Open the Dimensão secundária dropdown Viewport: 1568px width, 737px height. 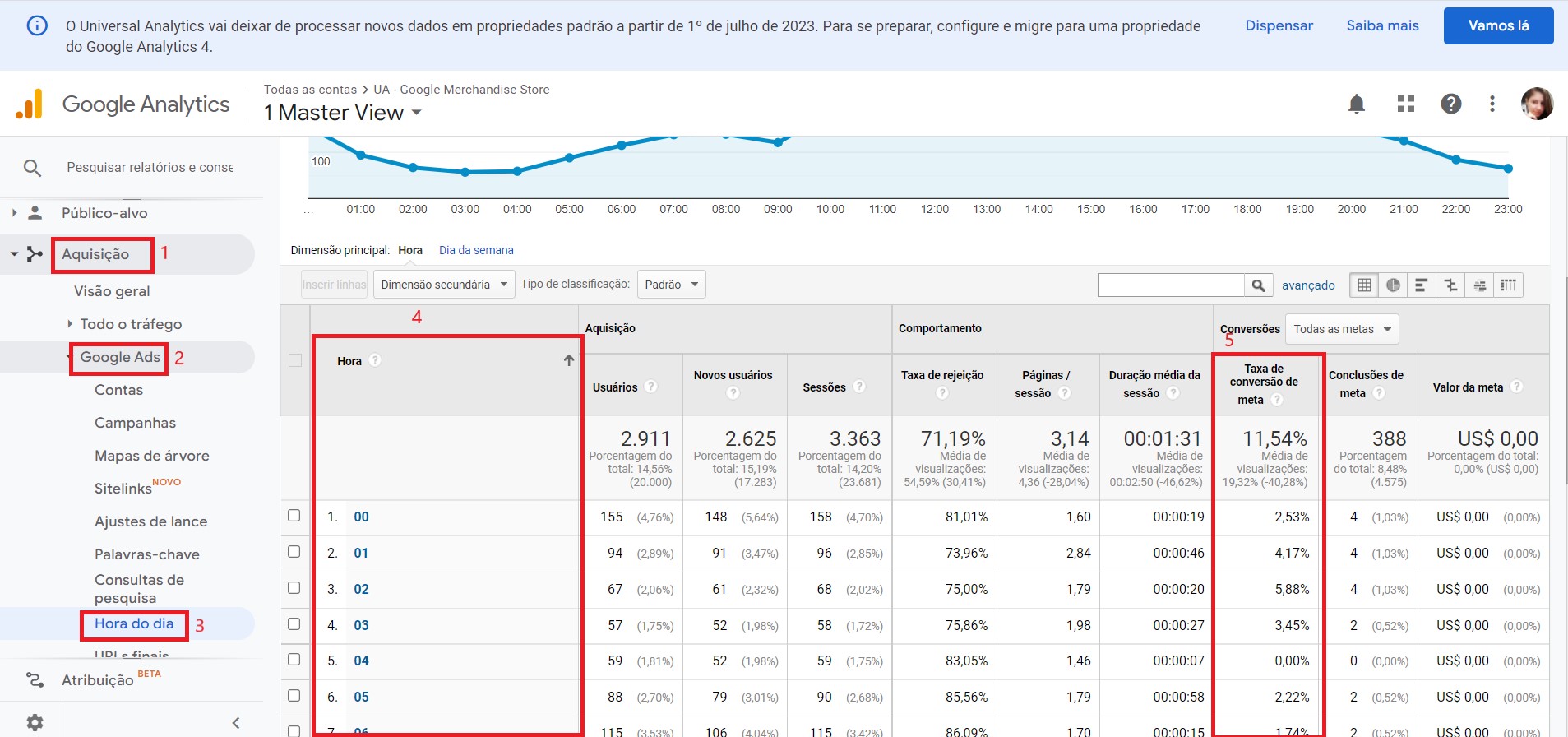click(444, 285)
